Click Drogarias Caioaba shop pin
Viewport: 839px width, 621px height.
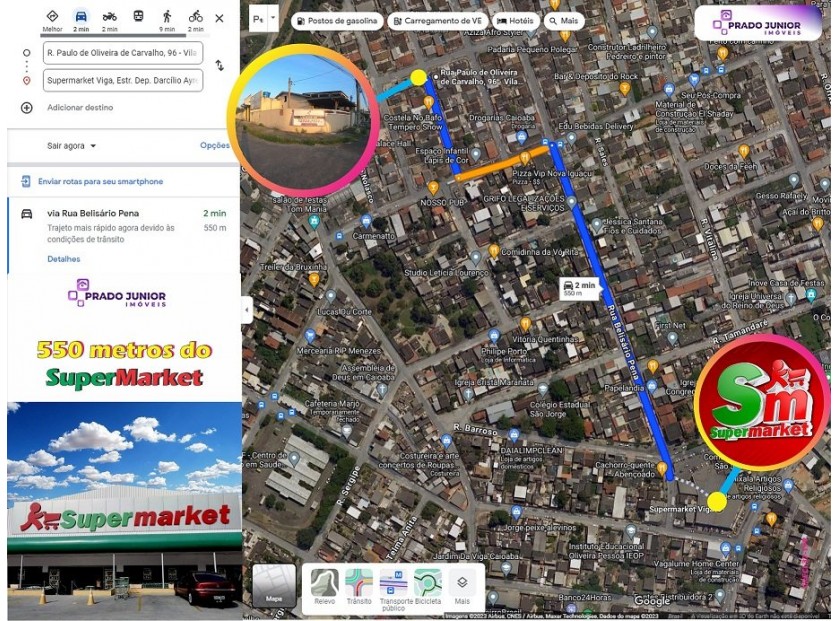coord(521,138)
